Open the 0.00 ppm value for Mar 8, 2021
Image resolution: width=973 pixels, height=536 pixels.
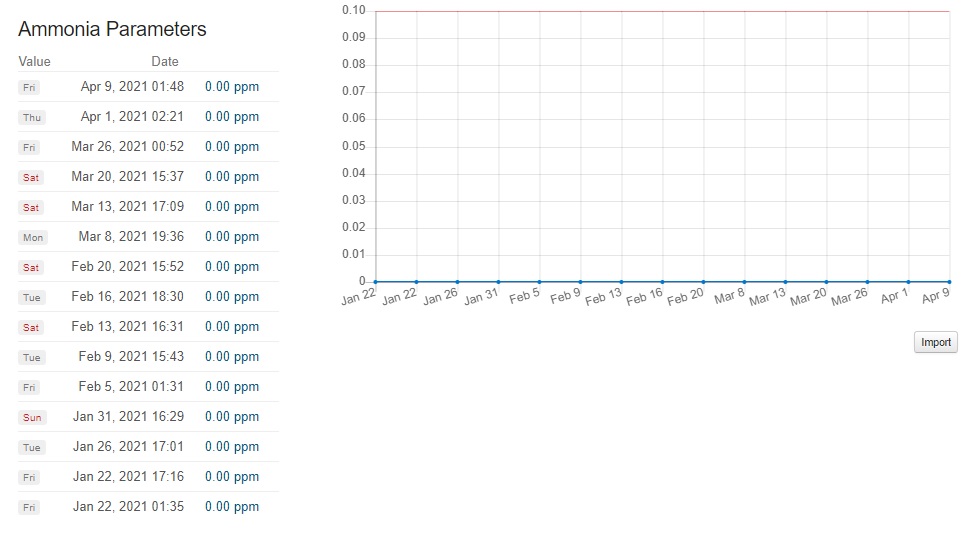coord(232,236)
